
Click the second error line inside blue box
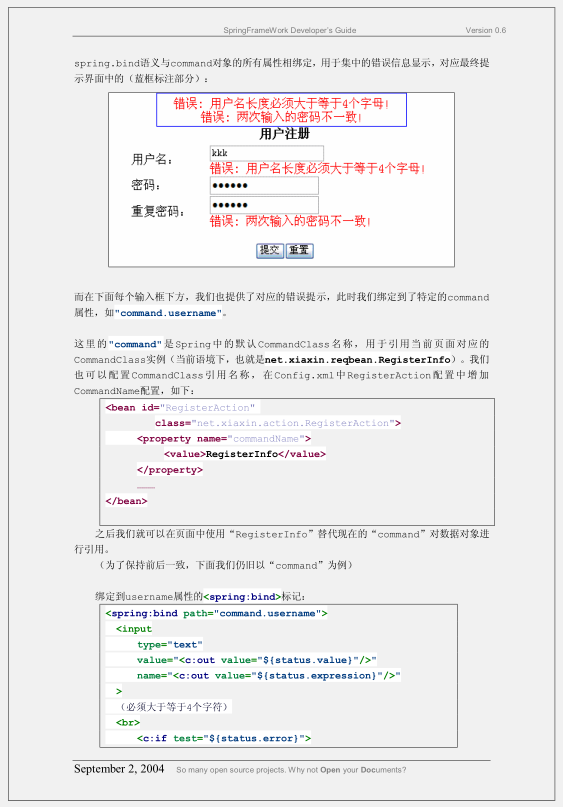[x=282, y=117]
